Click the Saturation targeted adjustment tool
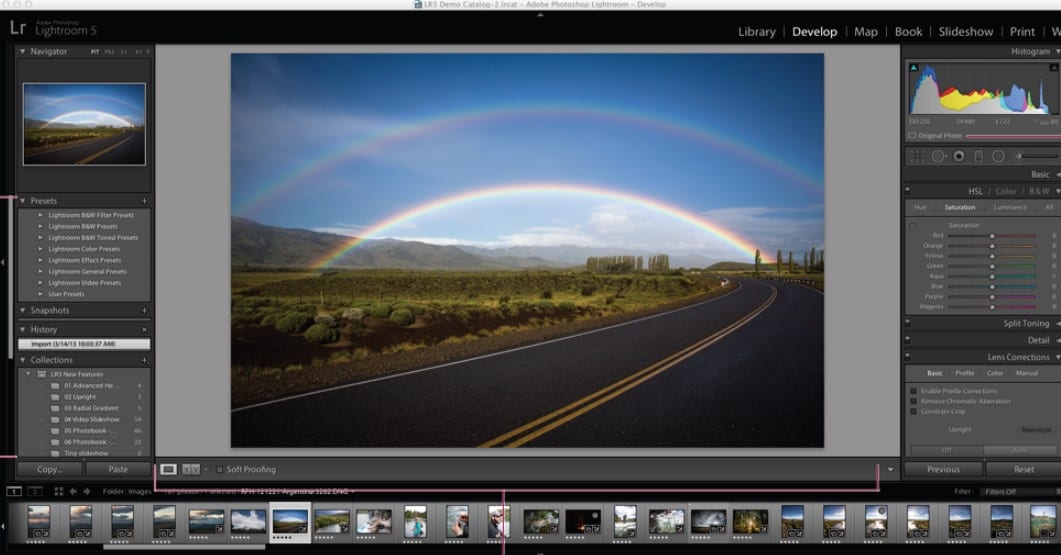This screenshot has height=555, width=1061. (x=913, y=225)
